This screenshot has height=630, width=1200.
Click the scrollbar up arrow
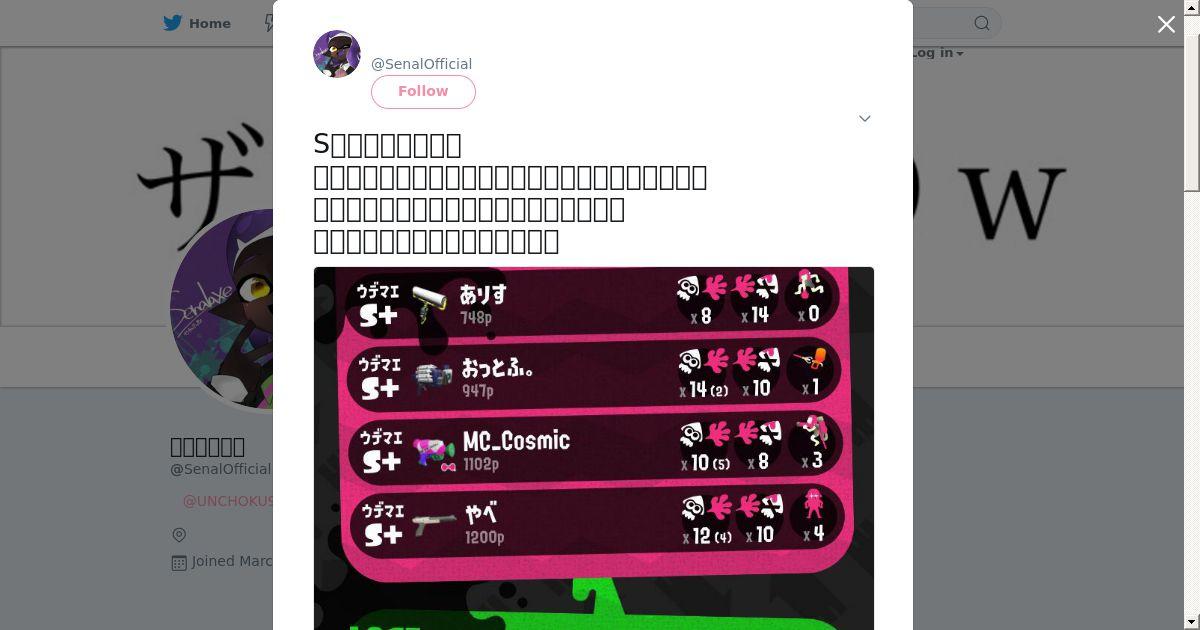(1192, 7)
